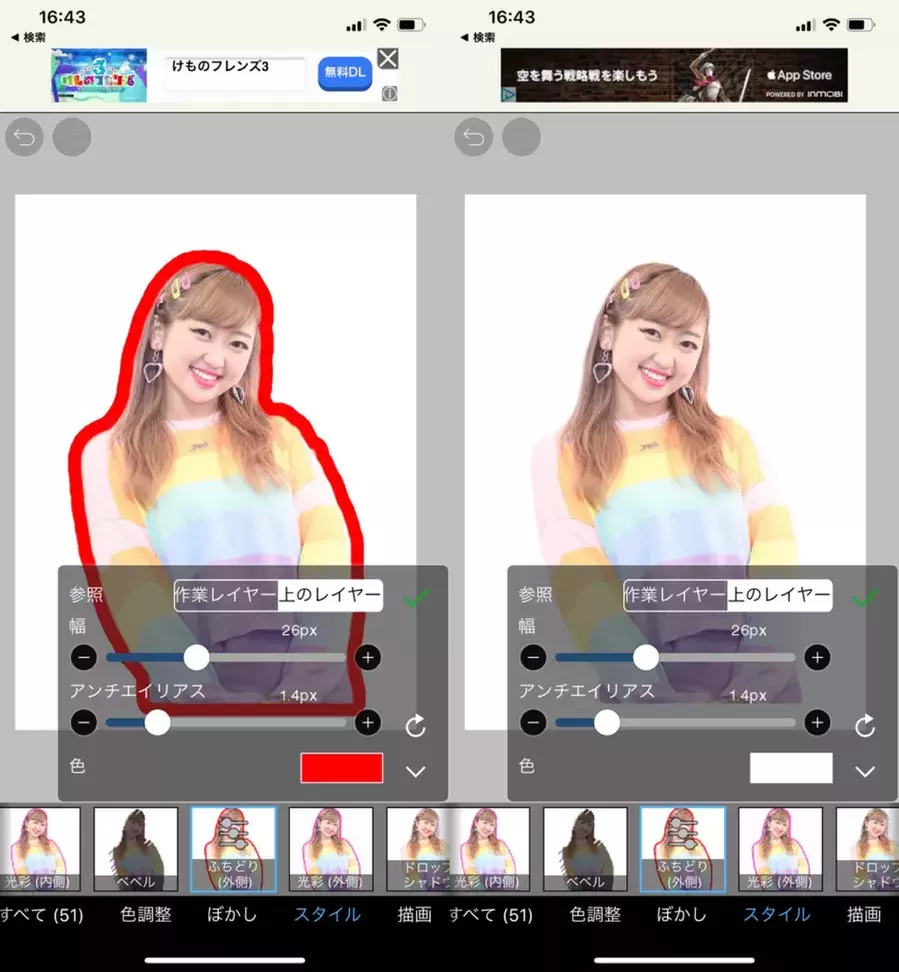Viewport: 899px width, 972px height.
Task: Expand the 色 color options with the chevron
Action: [x=417, y=771]
